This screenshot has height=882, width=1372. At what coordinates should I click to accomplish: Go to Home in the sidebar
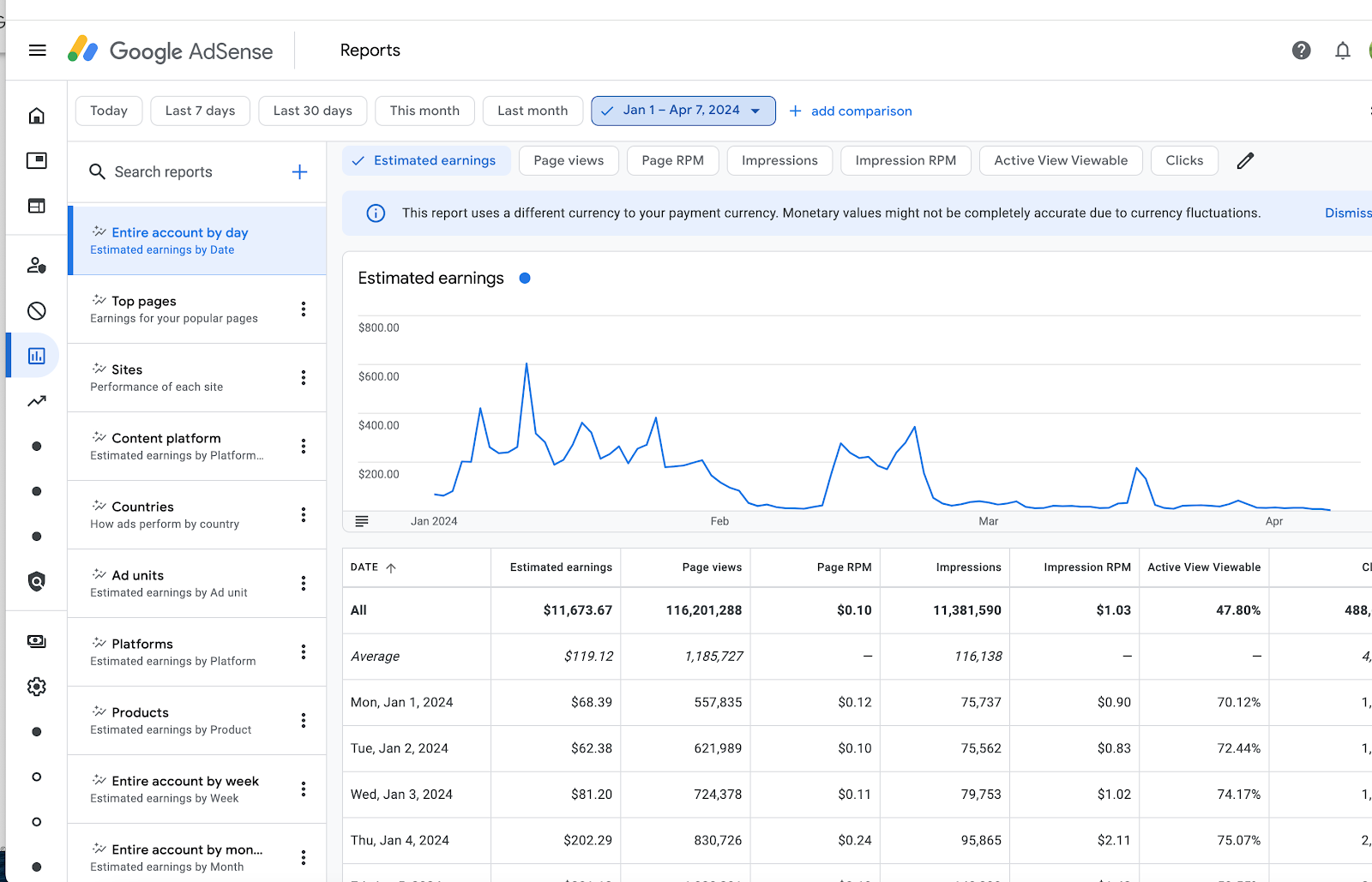tap(37, 116)
